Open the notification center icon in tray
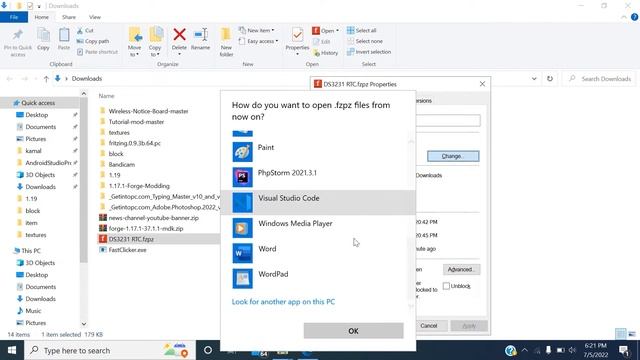Image resolution: width=640 pixels, height=360 pixels. coord(624,351)
